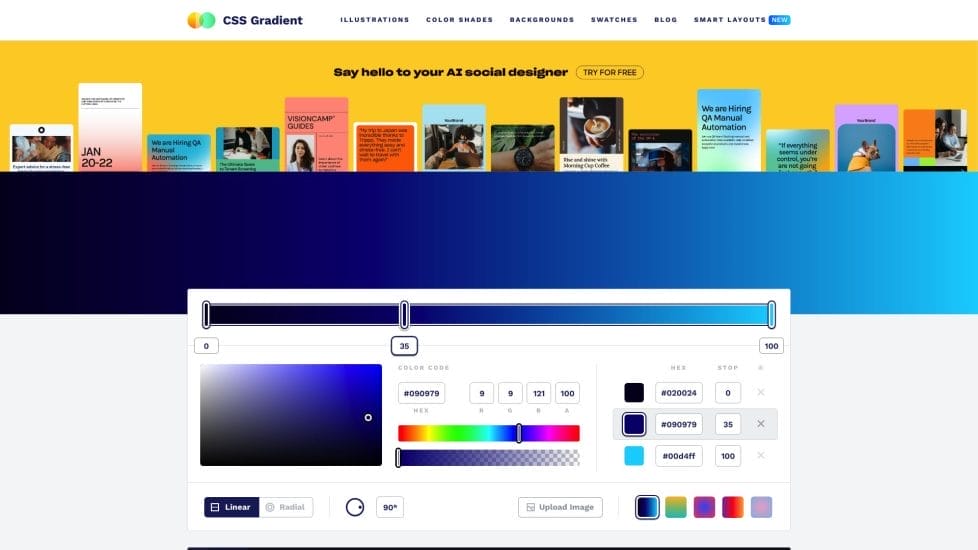Open the Color Shades page
This screenshot has height=550, width=978.
pos(459,20)
